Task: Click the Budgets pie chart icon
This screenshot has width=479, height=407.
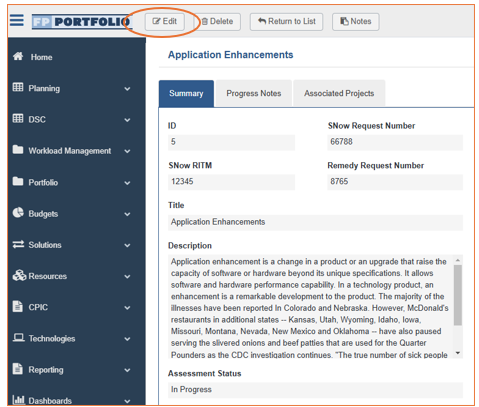Action: pos(18,213)
